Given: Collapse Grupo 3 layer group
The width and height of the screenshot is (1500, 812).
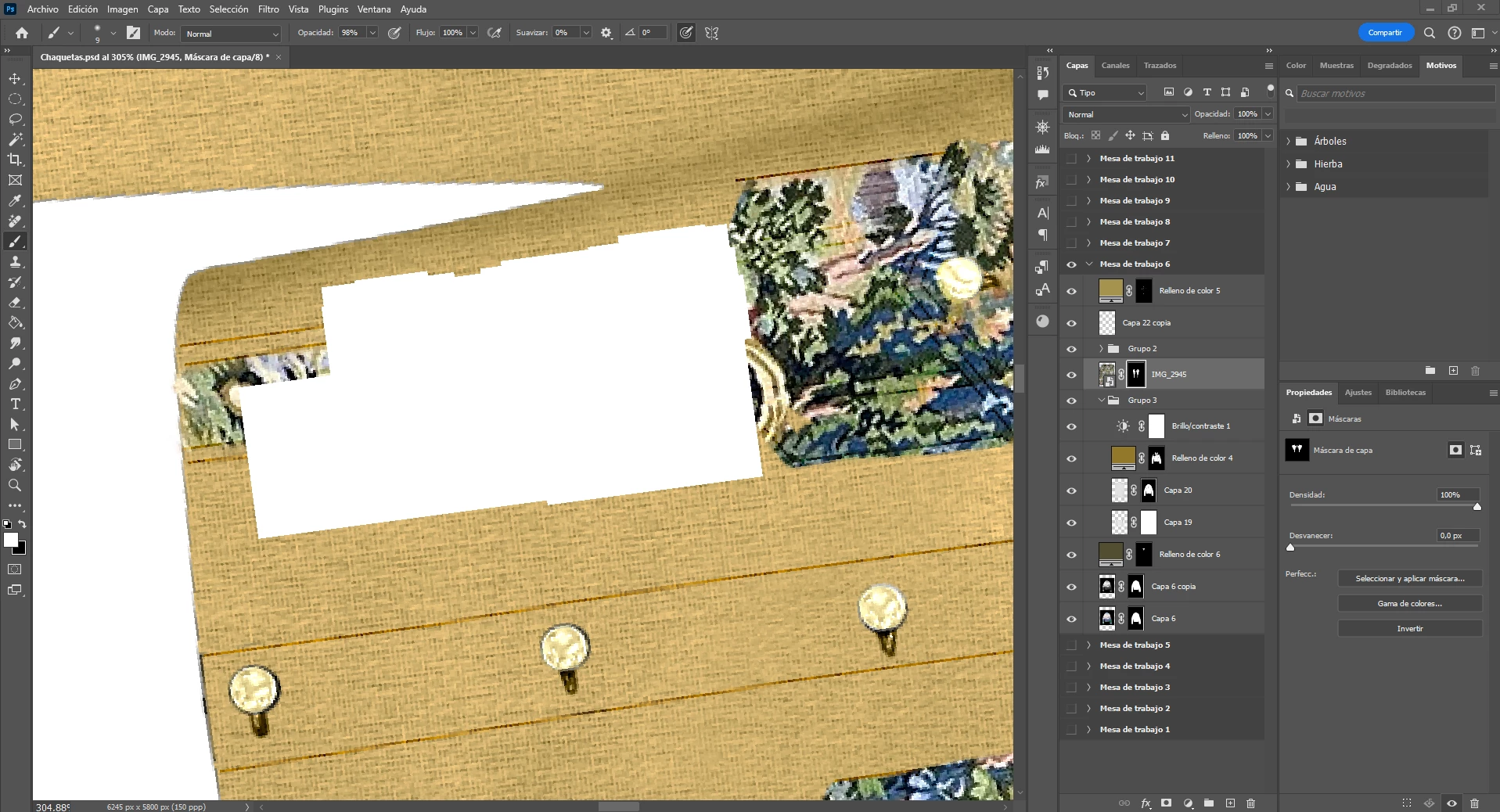Looking at the screenshot, I should 1101,401.
